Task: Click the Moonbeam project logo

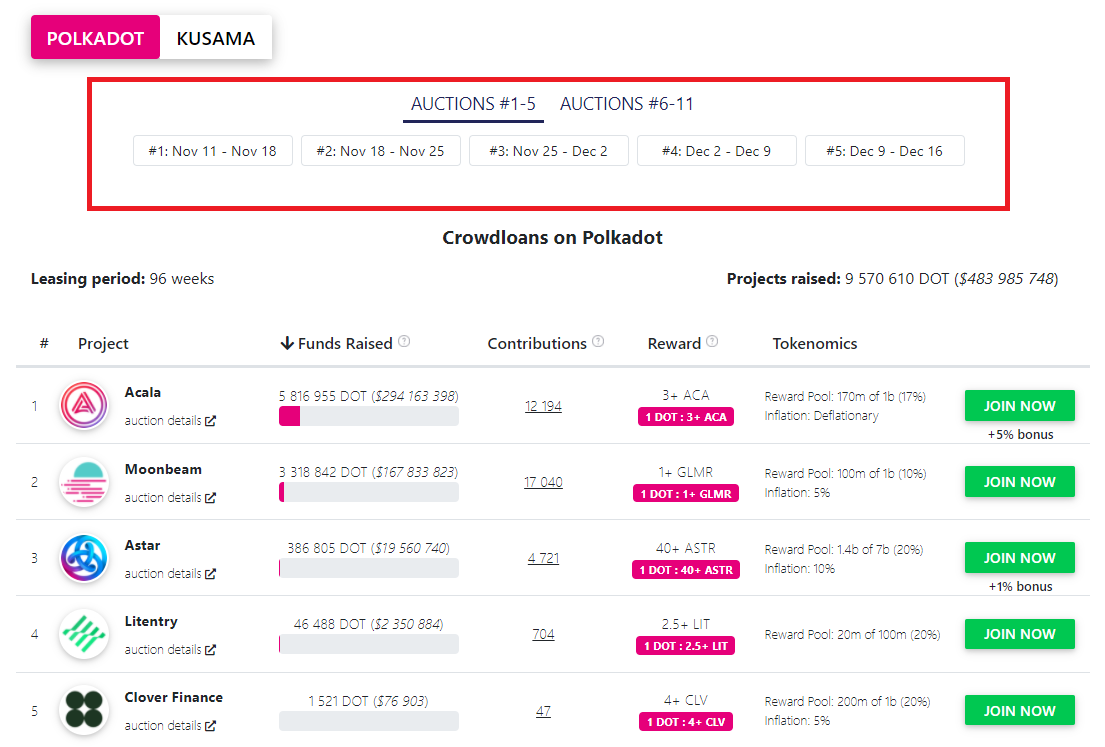Action: pos(84,482)
